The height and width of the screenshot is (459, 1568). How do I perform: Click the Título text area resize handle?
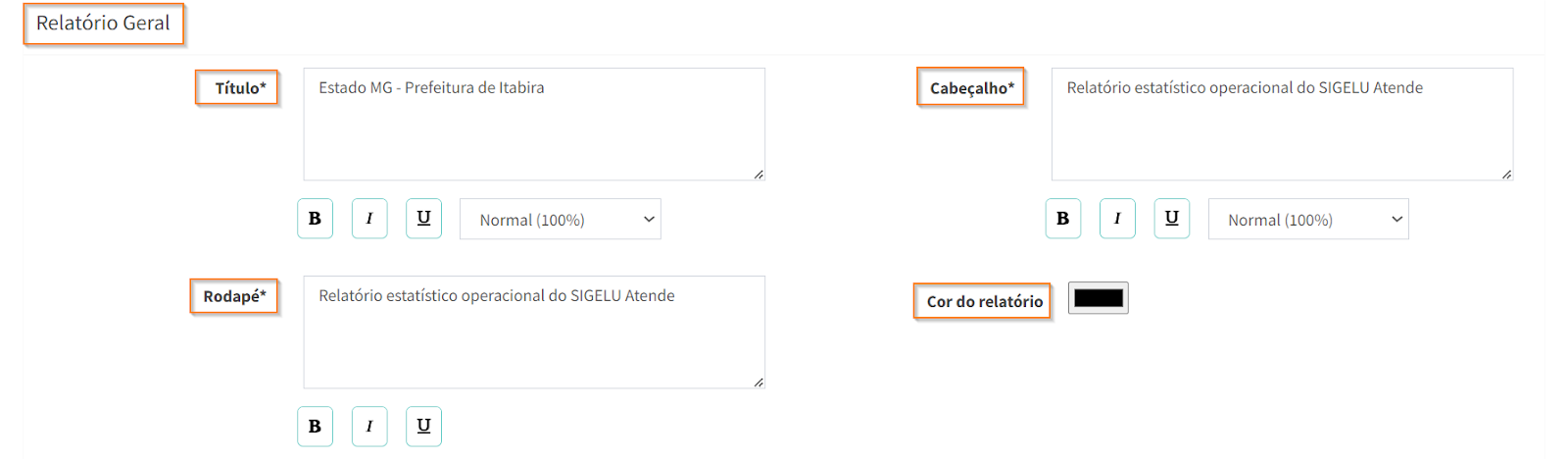(759, 175)
